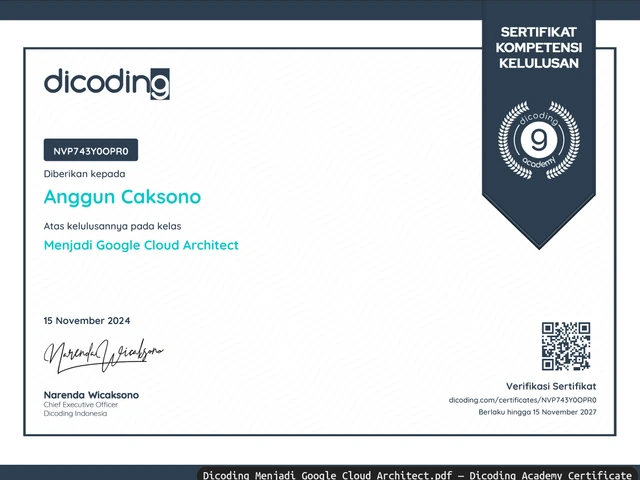
Task: Click the PDF file name caption at the bottom
Action: point(418,475)
